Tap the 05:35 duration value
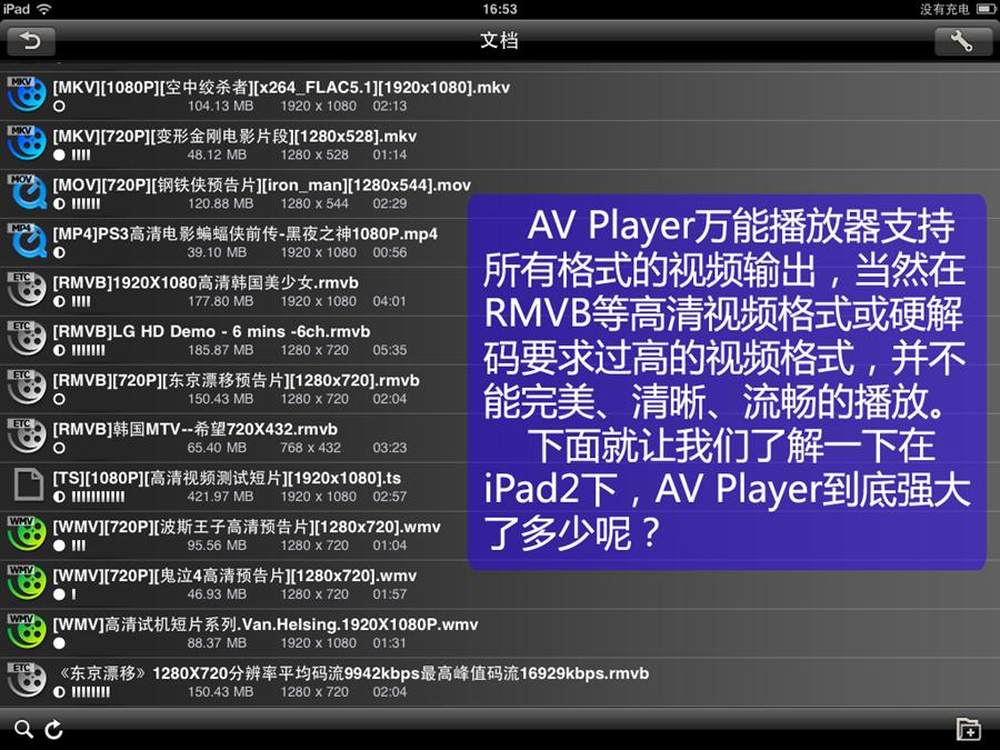 click(390, 350)
